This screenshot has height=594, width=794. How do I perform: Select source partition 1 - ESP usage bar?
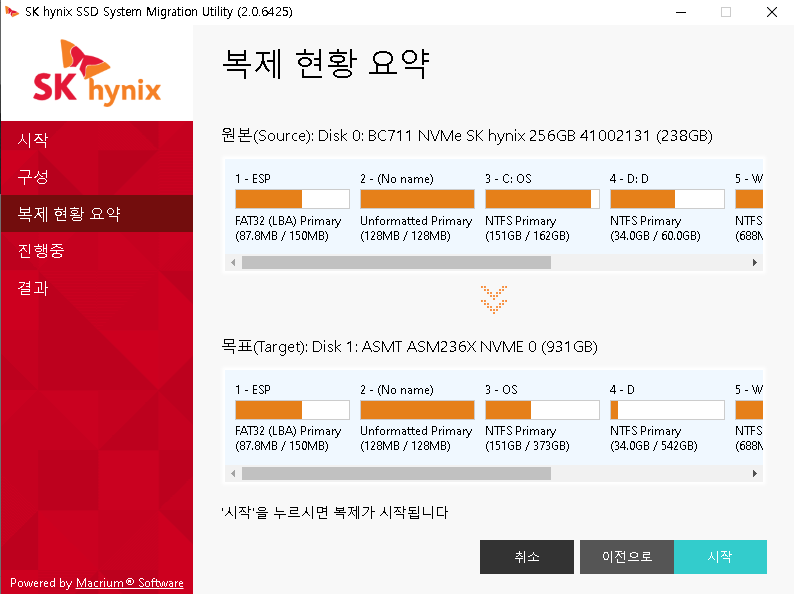pyautogui.click(x=292, y=199)
